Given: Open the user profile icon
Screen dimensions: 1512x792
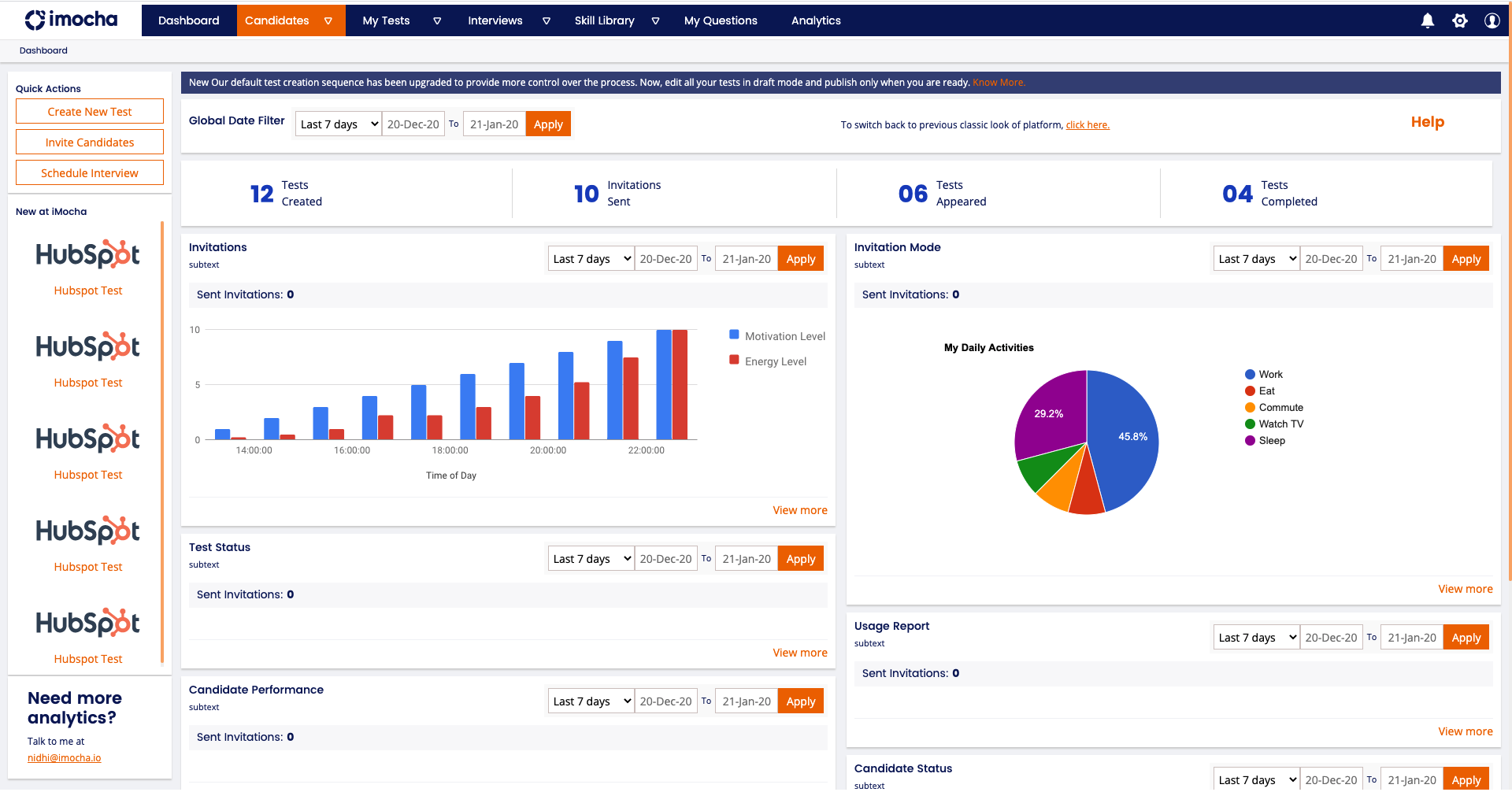Looking at the screenshot, I should [1492, 20].
